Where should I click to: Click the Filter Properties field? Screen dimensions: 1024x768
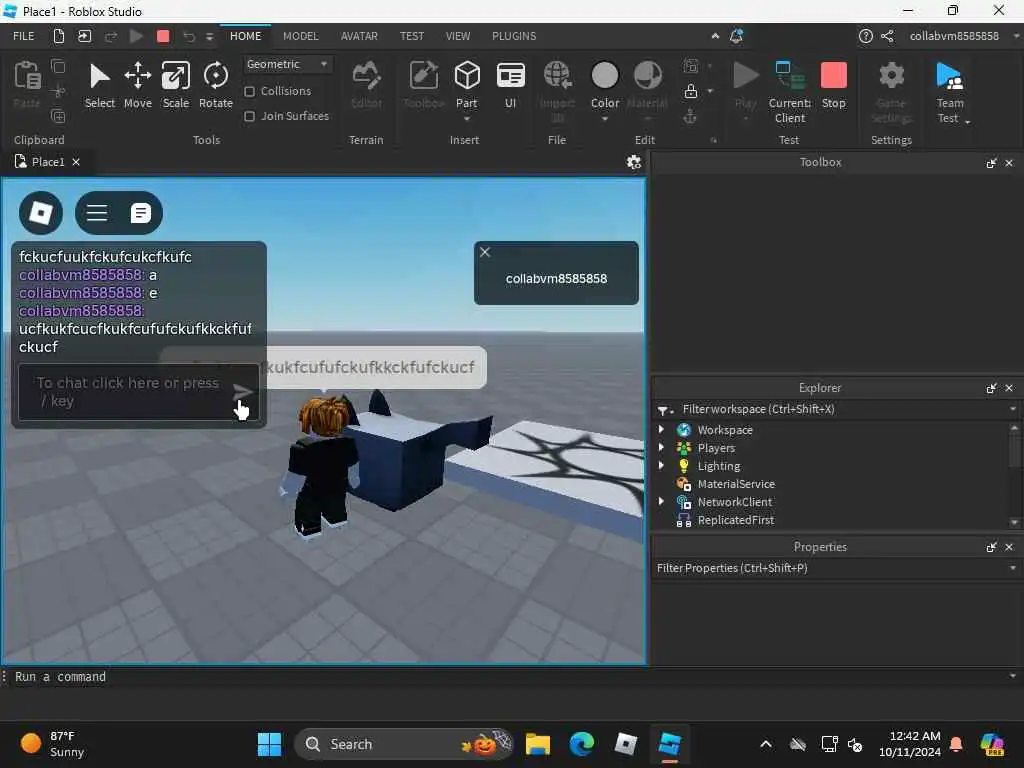(x=829, y=568)
